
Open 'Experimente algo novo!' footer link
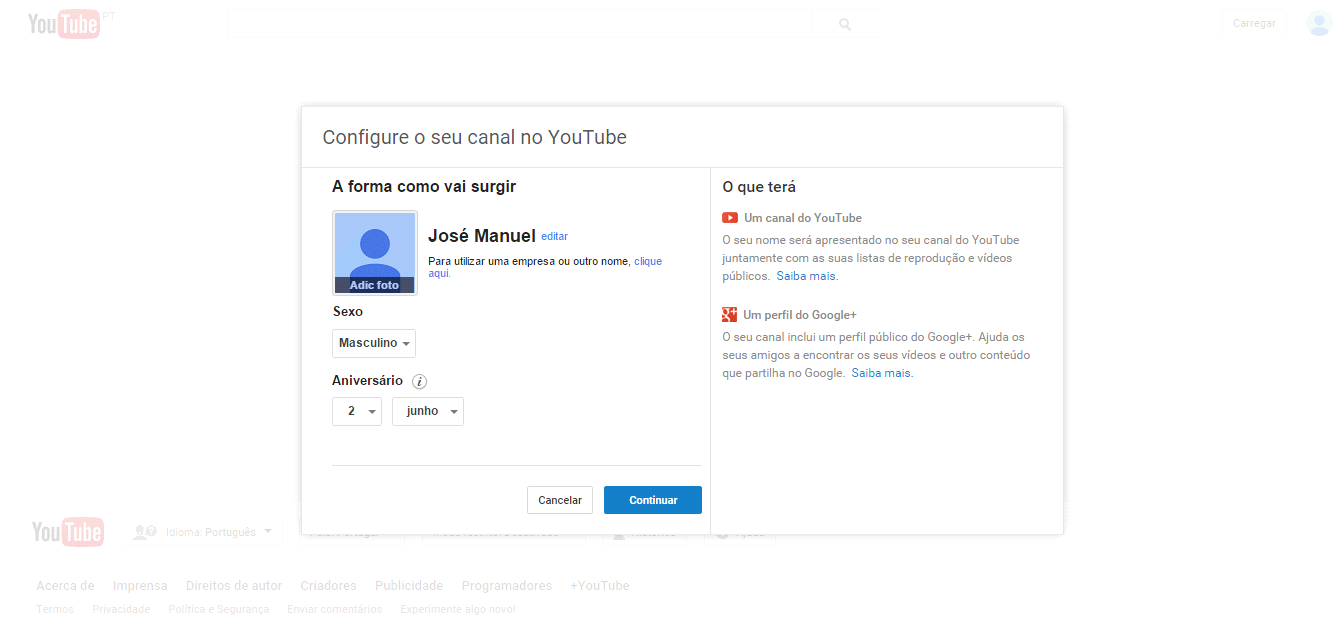point(458,609)
